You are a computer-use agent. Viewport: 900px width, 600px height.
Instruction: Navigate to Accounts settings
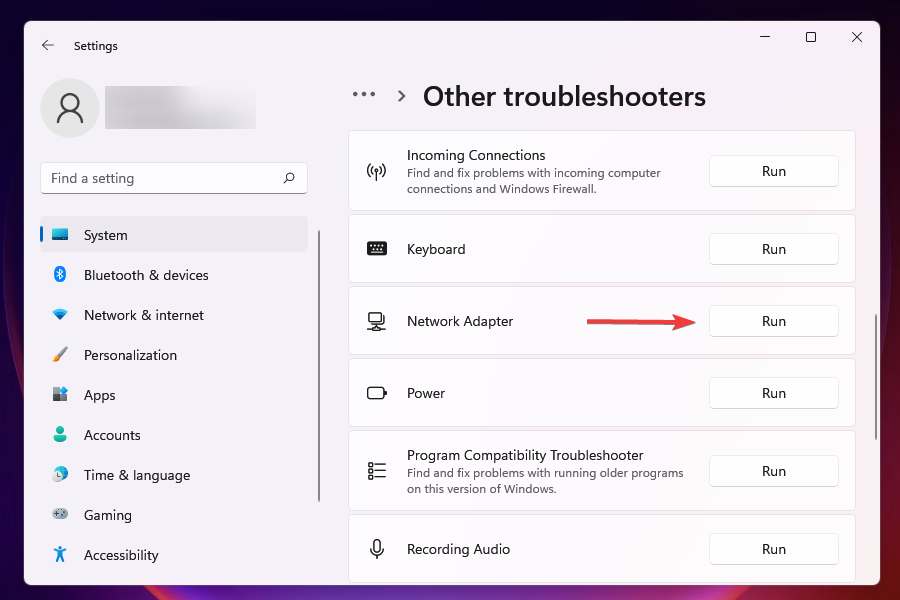174,435
